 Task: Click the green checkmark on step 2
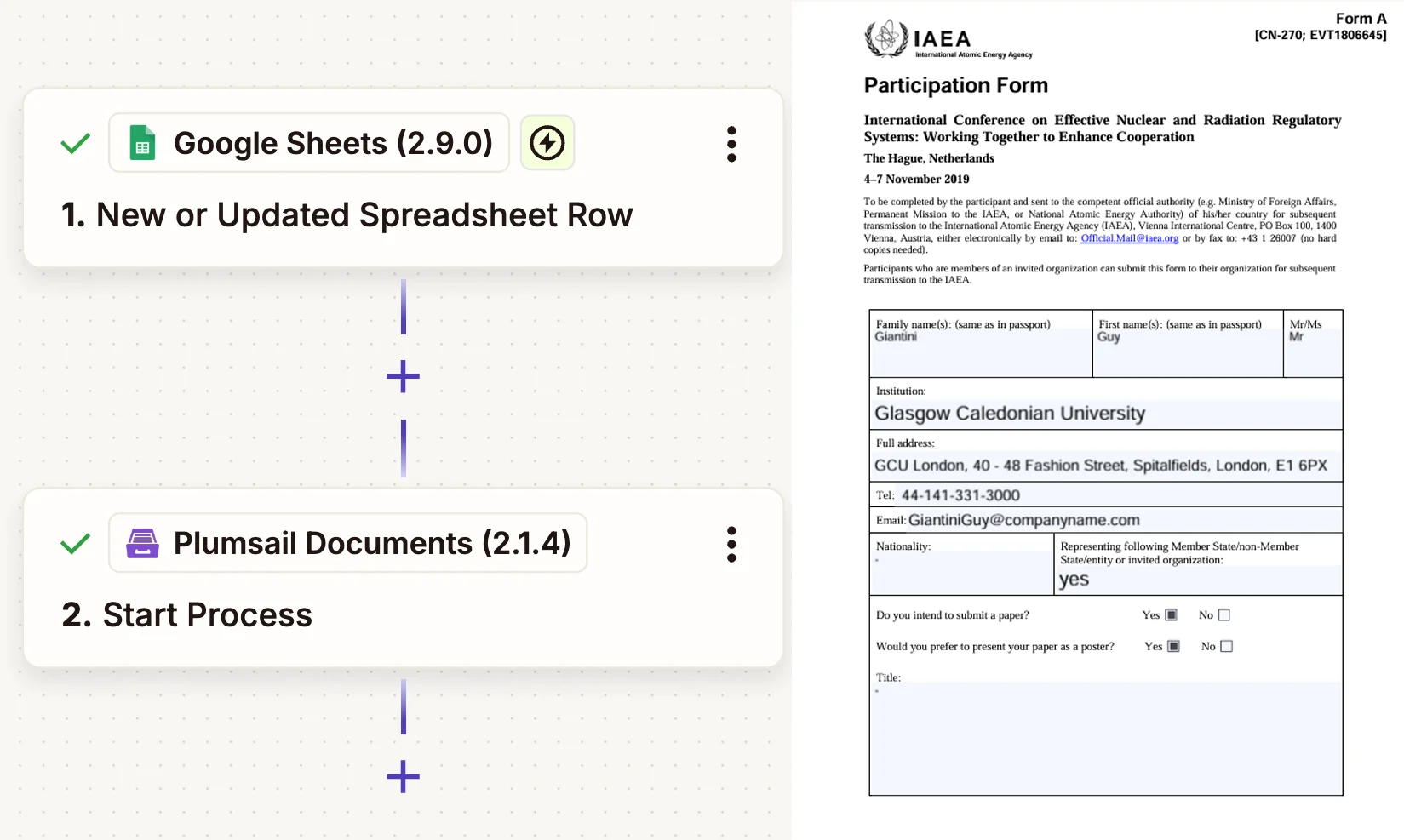click(76, 544)
